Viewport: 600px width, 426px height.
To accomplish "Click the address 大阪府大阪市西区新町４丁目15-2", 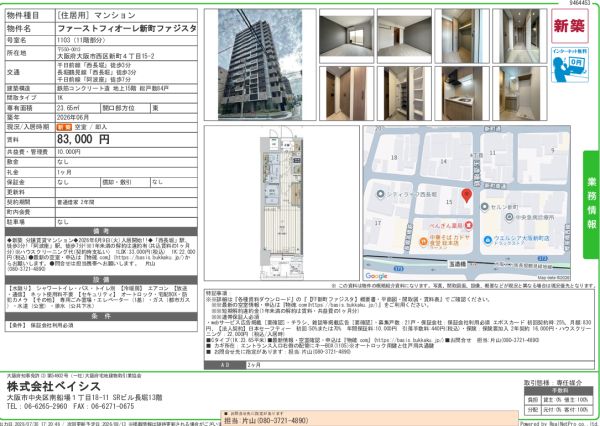I will click(106, 56).
